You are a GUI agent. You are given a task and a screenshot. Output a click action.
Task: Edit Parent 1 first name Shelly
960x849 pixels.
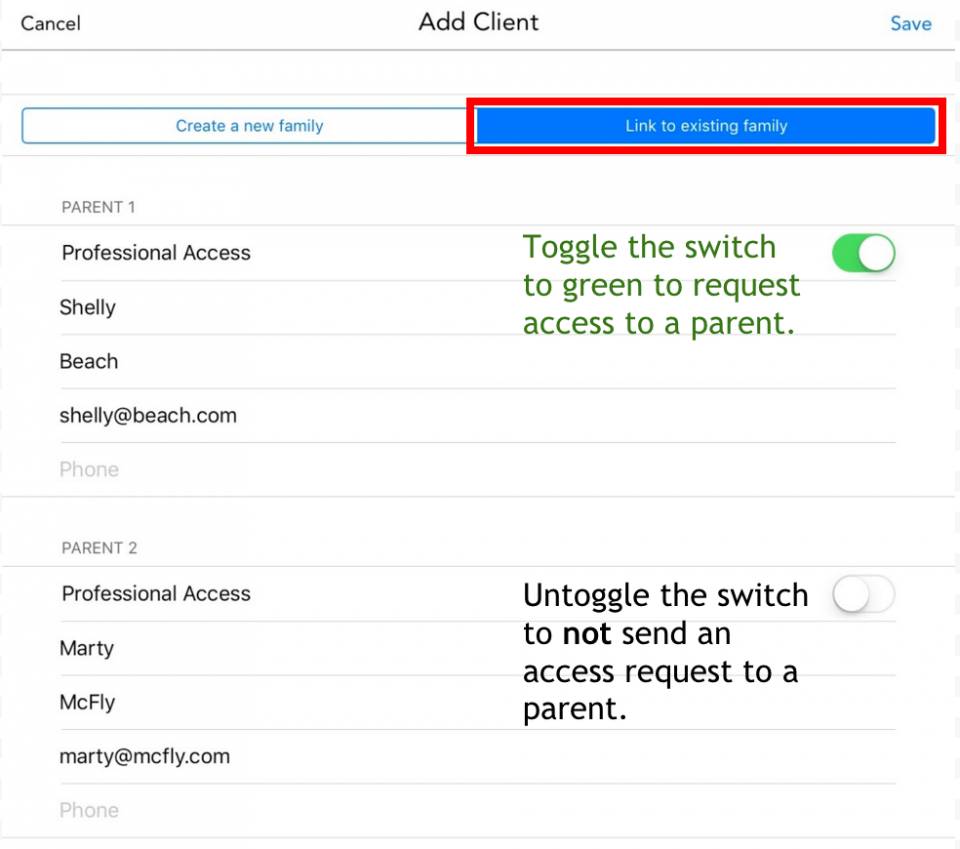click(x=478, y=307)
